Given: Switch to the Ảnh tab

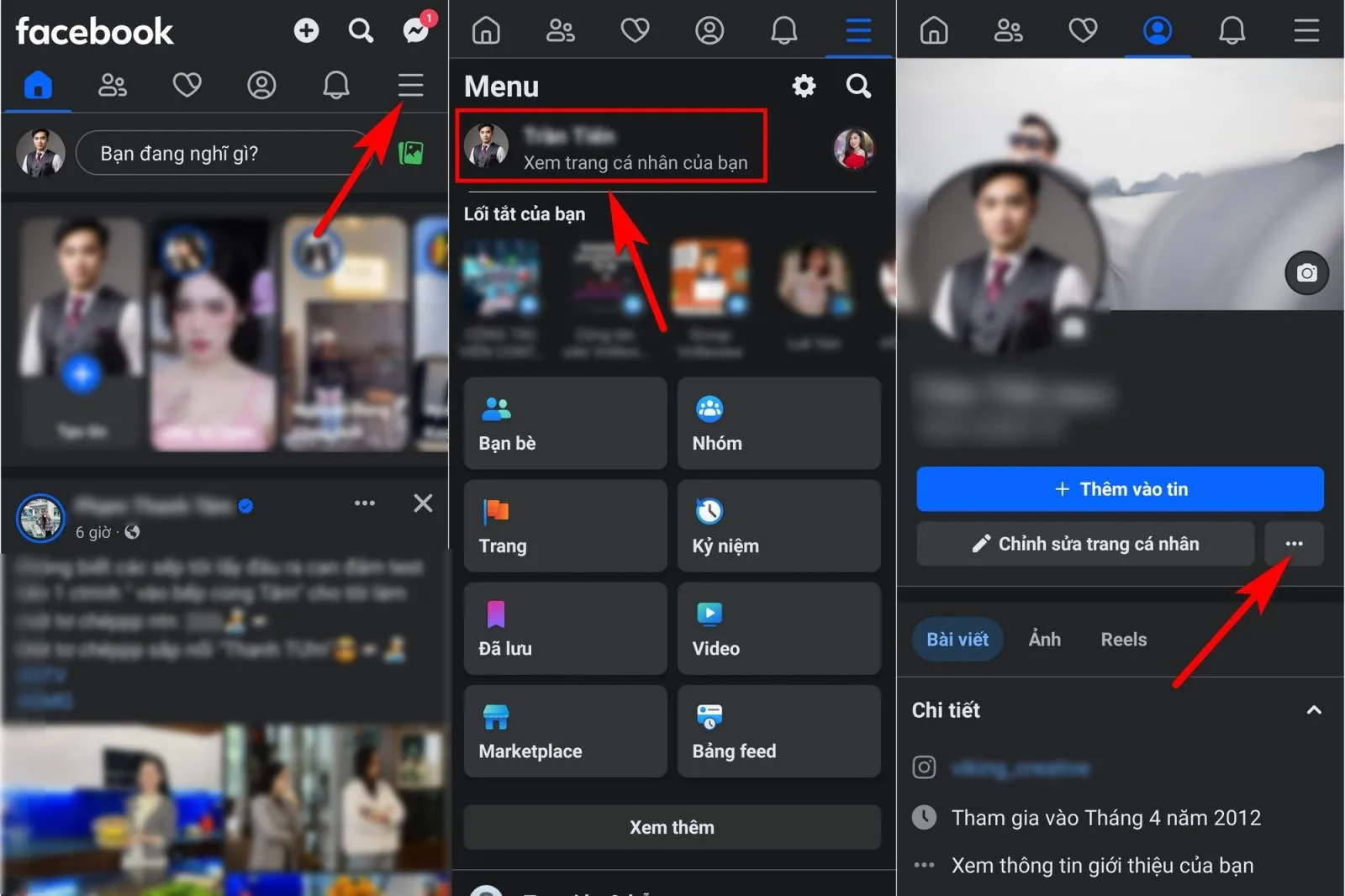Looking at the screenshot, I should pos(1044,639).
